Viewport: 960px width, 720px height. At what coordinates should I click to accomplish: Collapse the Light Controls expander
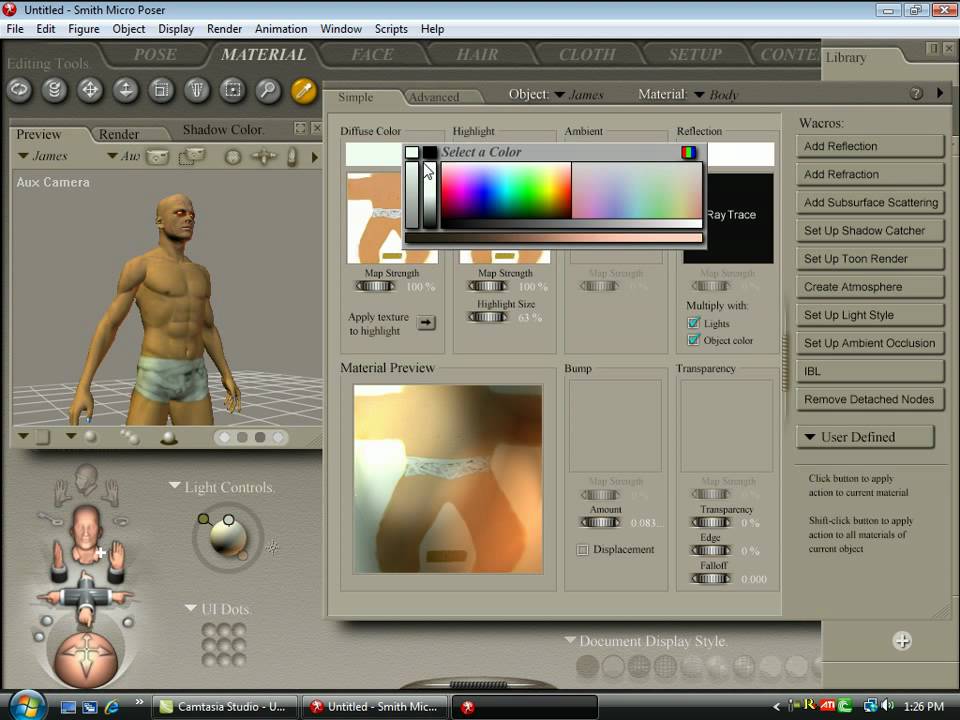click(174, 486)
